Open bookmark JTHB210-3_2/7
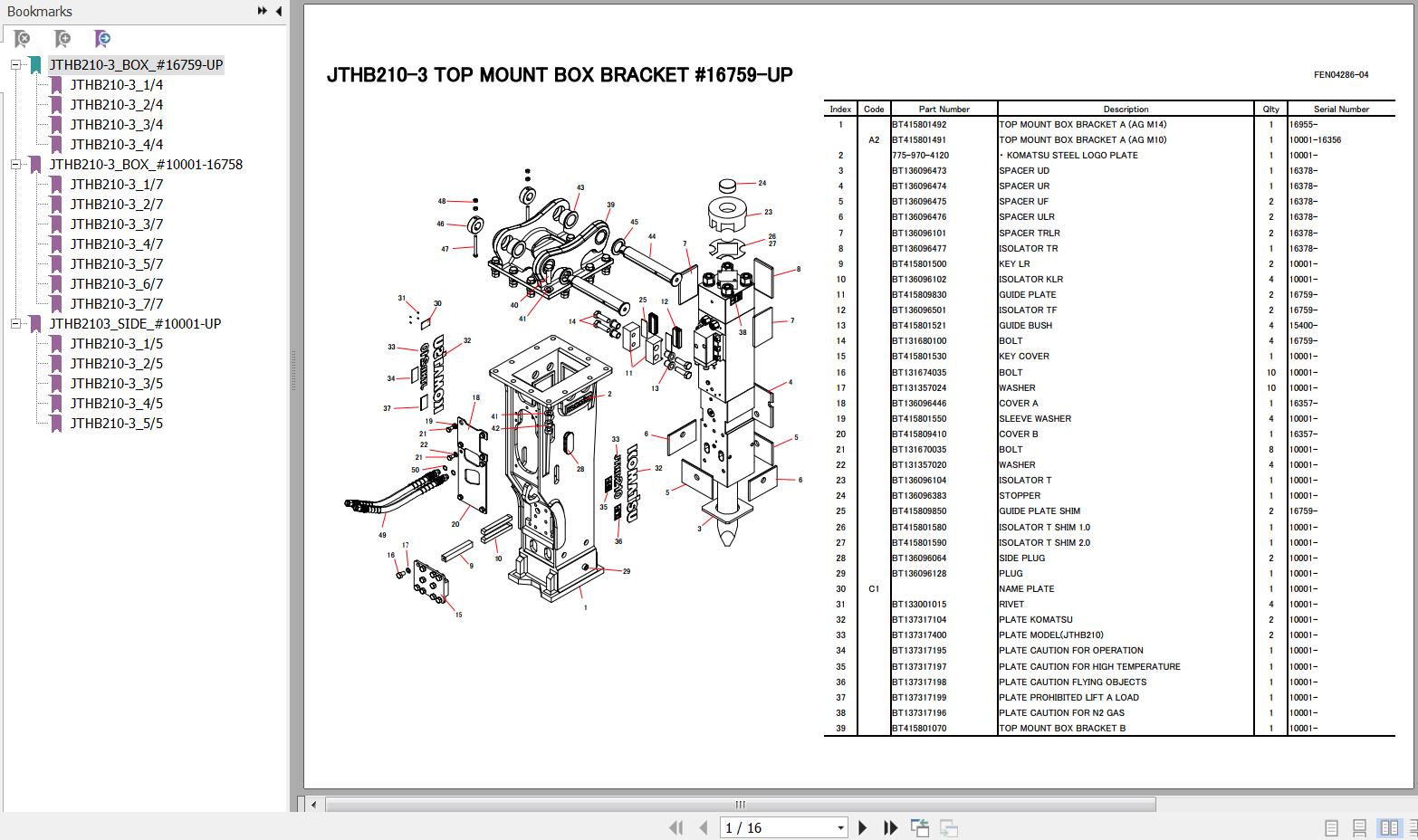Screen dimensions: 1418x840 coord(117,205)
